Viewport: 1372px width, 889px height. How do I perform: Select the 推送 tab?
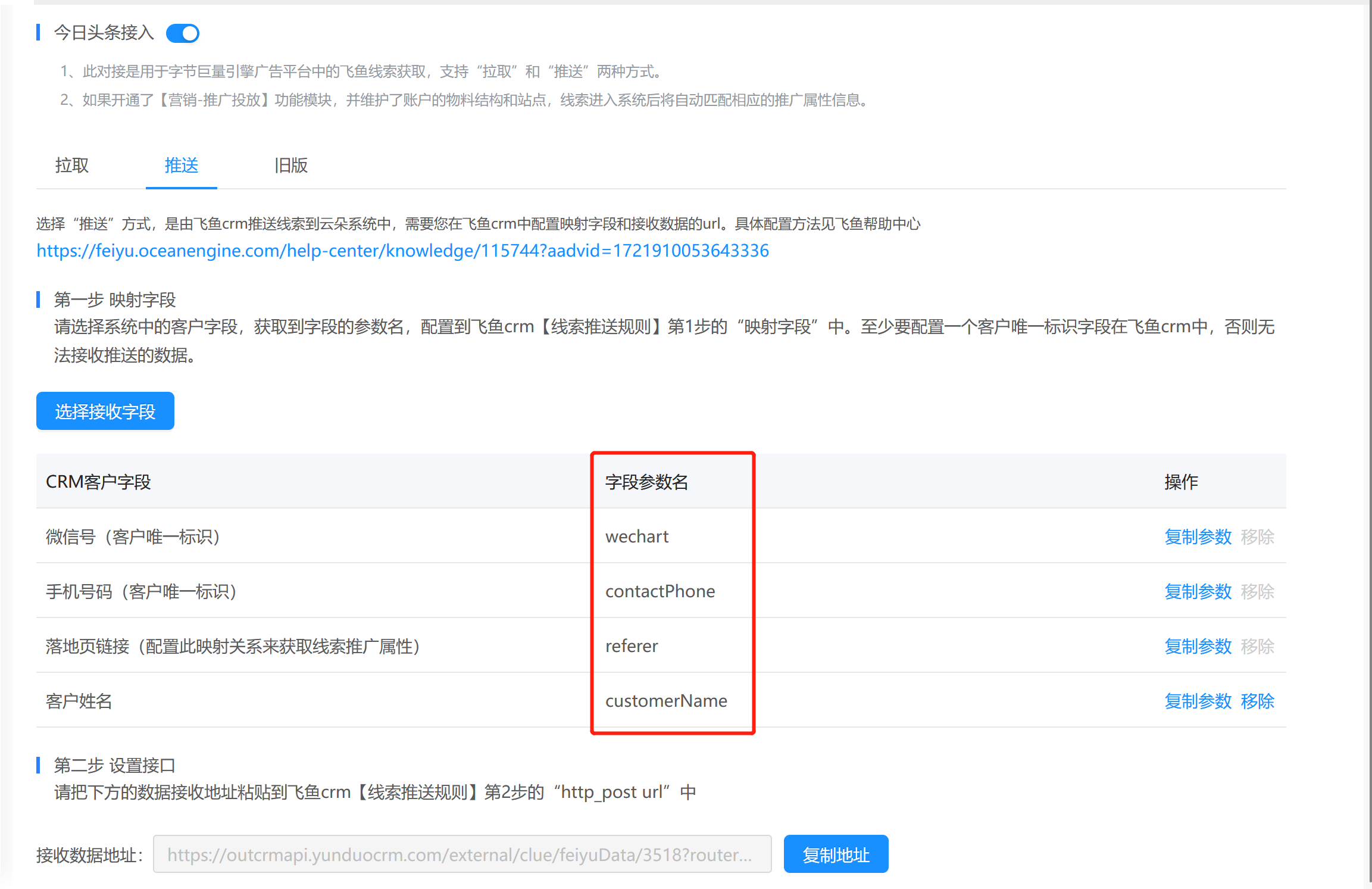(181, 165)
